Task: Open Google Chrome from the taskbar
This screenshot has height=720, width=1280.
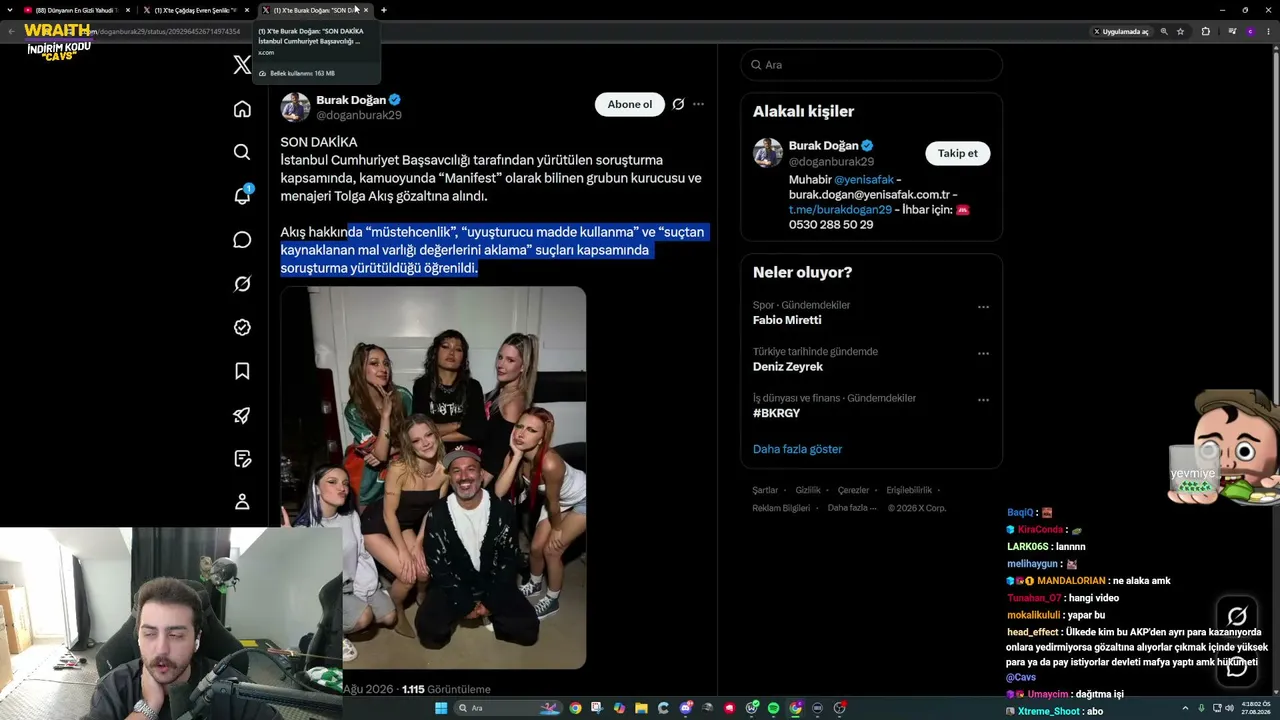Action: (x=575, y=708)
